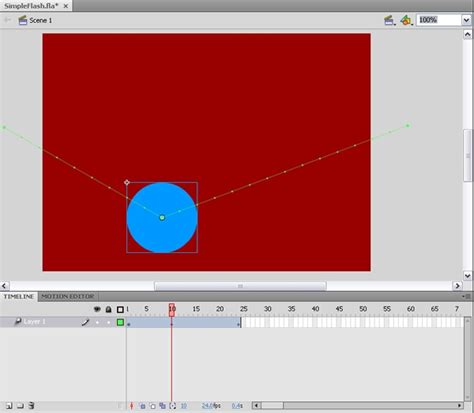Click the Center Frame icon
This screenshot has width=474, height=413.
(x=131, y=406)
